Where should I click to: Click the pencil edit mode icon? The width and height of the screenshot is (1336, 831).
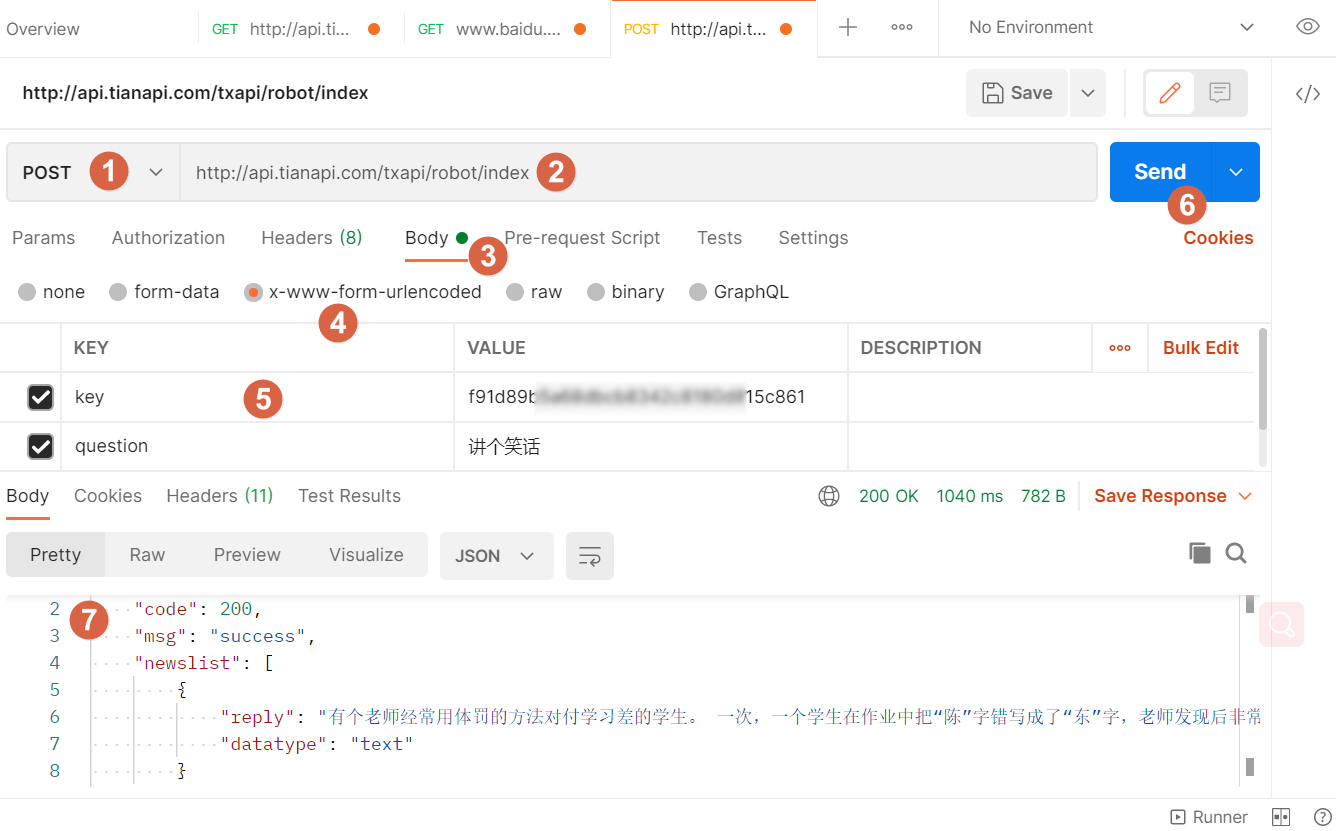coord(1169,93)
